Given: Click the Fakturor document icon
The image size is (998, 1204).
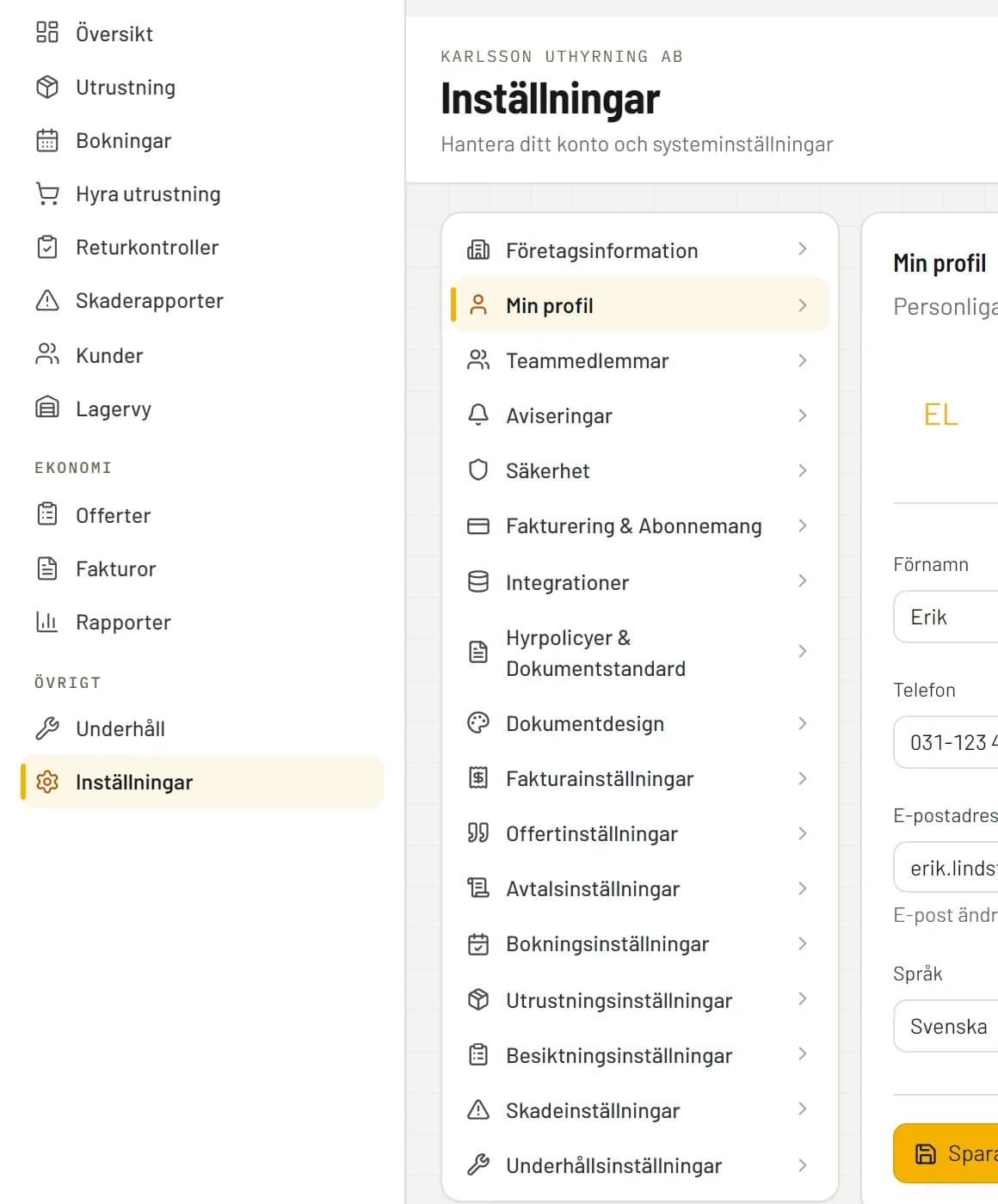Looking at the screenshot, I should click(x=47, y=568).
